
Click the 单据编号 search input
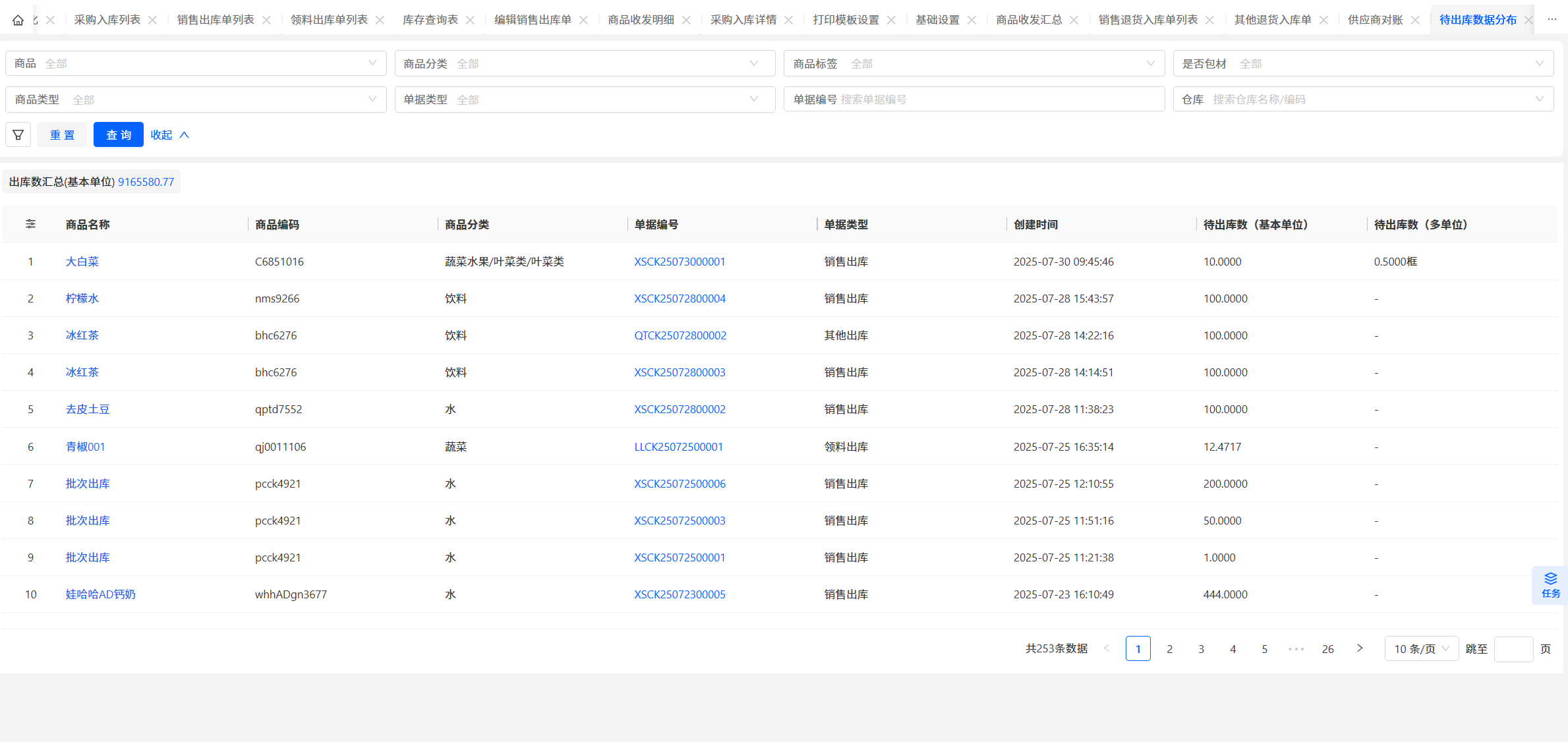(x=974, y=100)
